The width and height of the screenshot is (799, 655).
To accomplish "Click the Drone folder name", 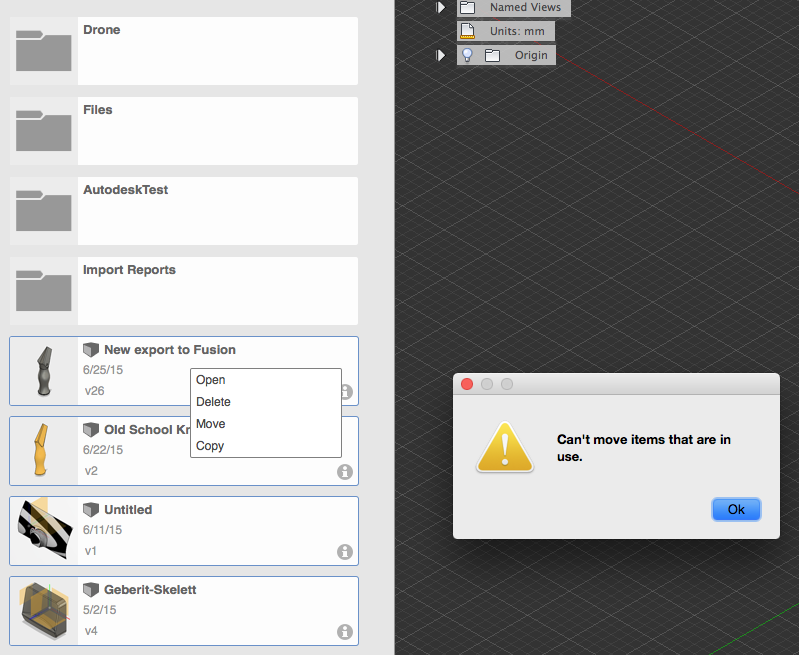I will pyautogui.click(x=102, y=30).
